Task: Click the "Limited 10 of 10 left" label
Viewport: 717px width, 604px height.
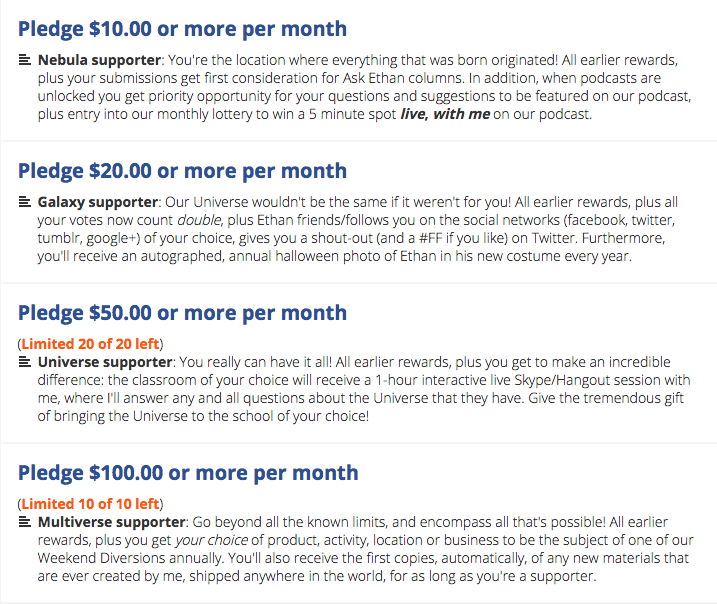Action: 89,504
